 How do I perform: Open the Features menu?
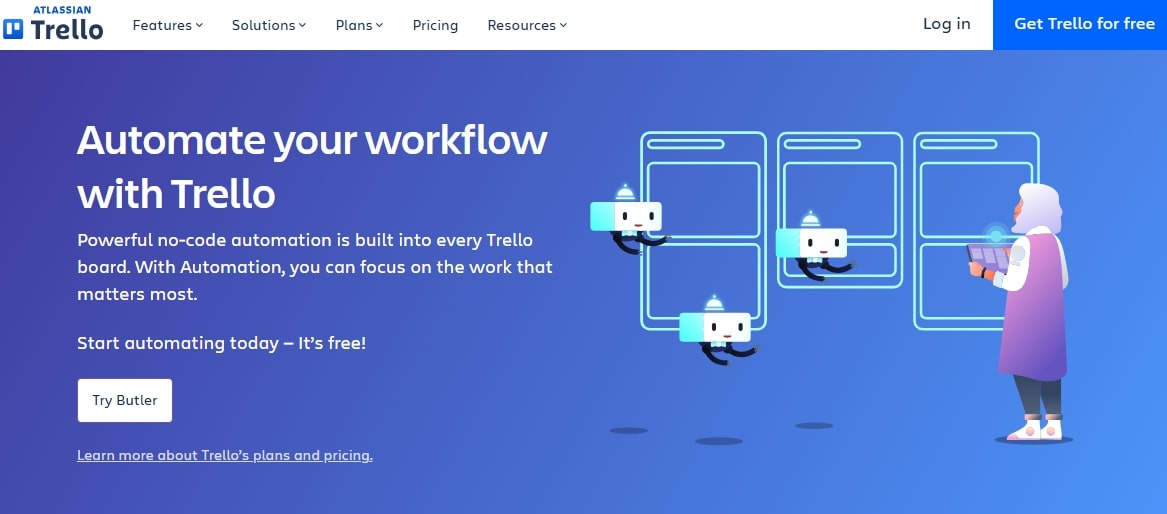click(167, 25)
